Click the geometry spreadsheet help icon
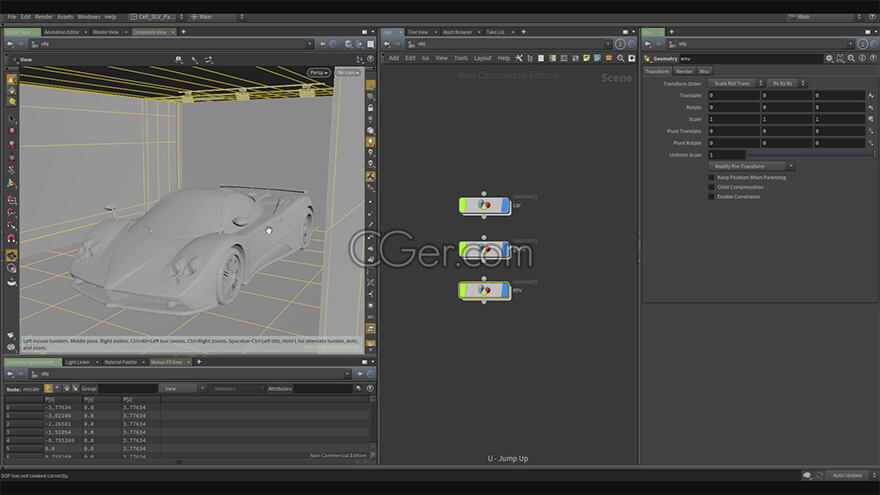 (x=370, y=388)
